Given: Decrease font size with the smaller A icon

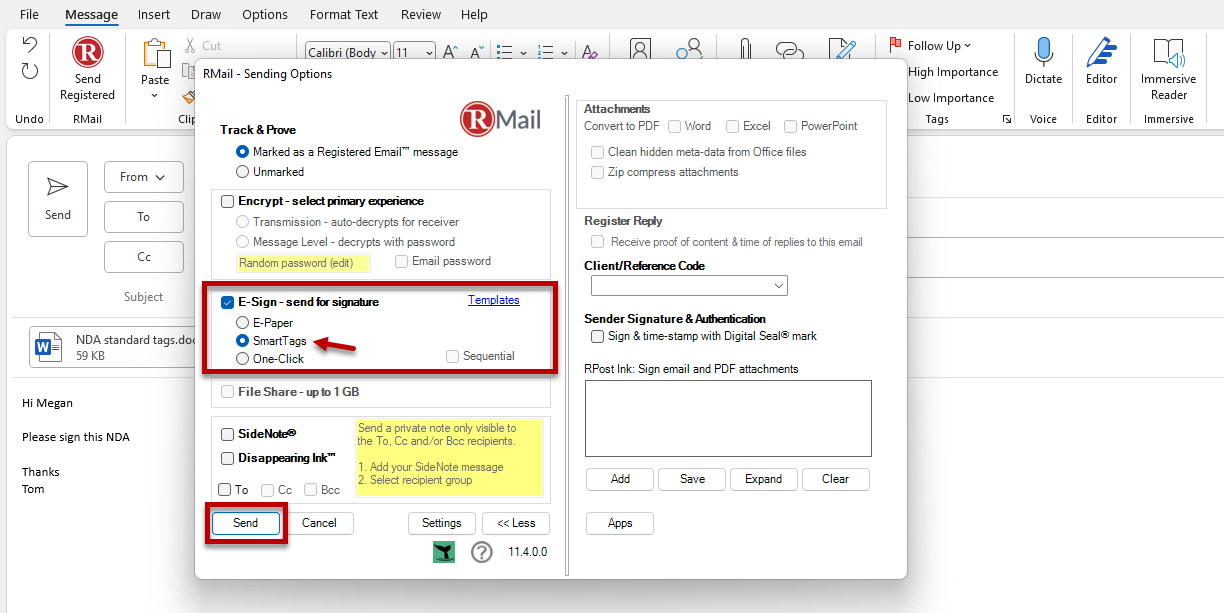Looking at the screenshot, I should pos(476,52).
